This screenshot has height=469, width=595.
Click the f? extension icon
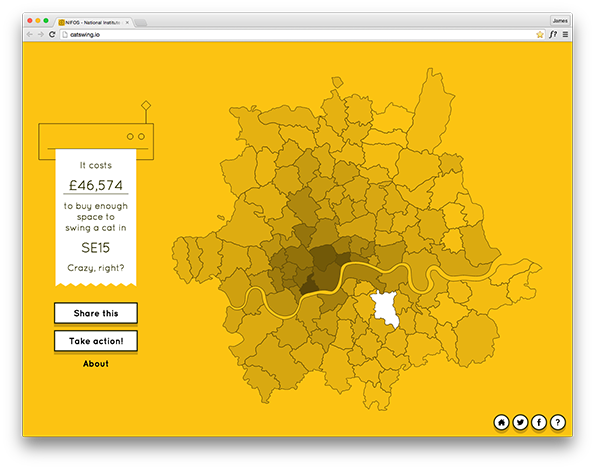click(553, 35)
